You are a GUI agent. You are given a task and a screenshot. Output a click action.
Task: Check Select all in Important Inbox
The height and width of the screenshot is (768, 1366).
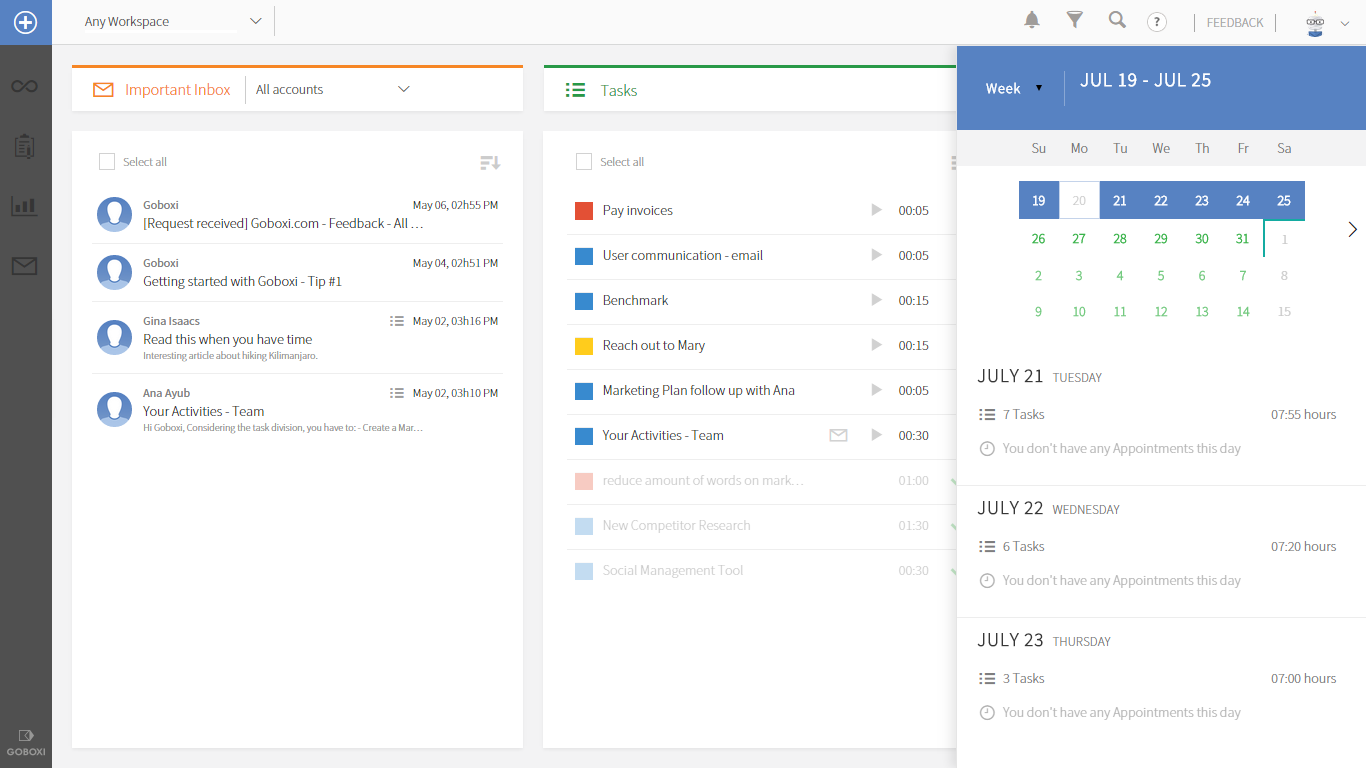tap(107, 162)
